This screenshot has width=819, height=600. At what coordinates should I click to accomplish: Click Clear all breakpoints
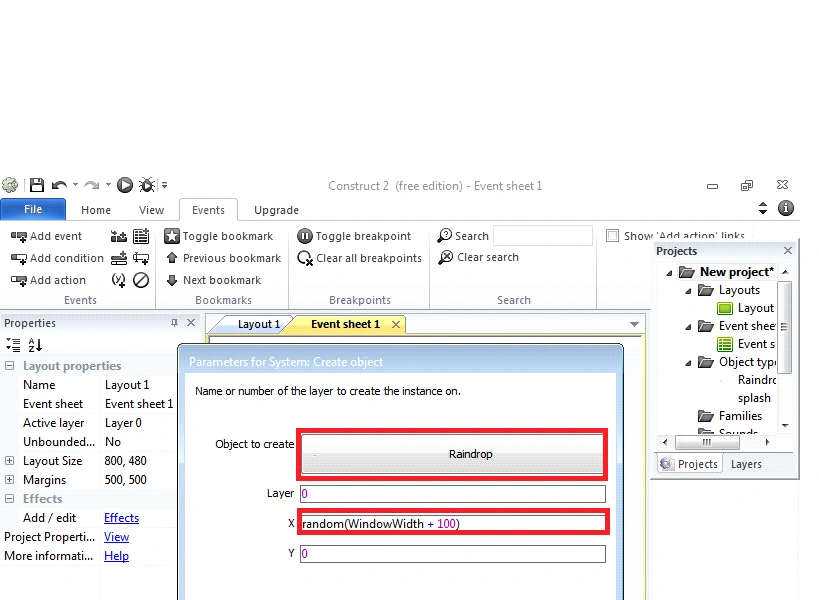coord(359,258)
